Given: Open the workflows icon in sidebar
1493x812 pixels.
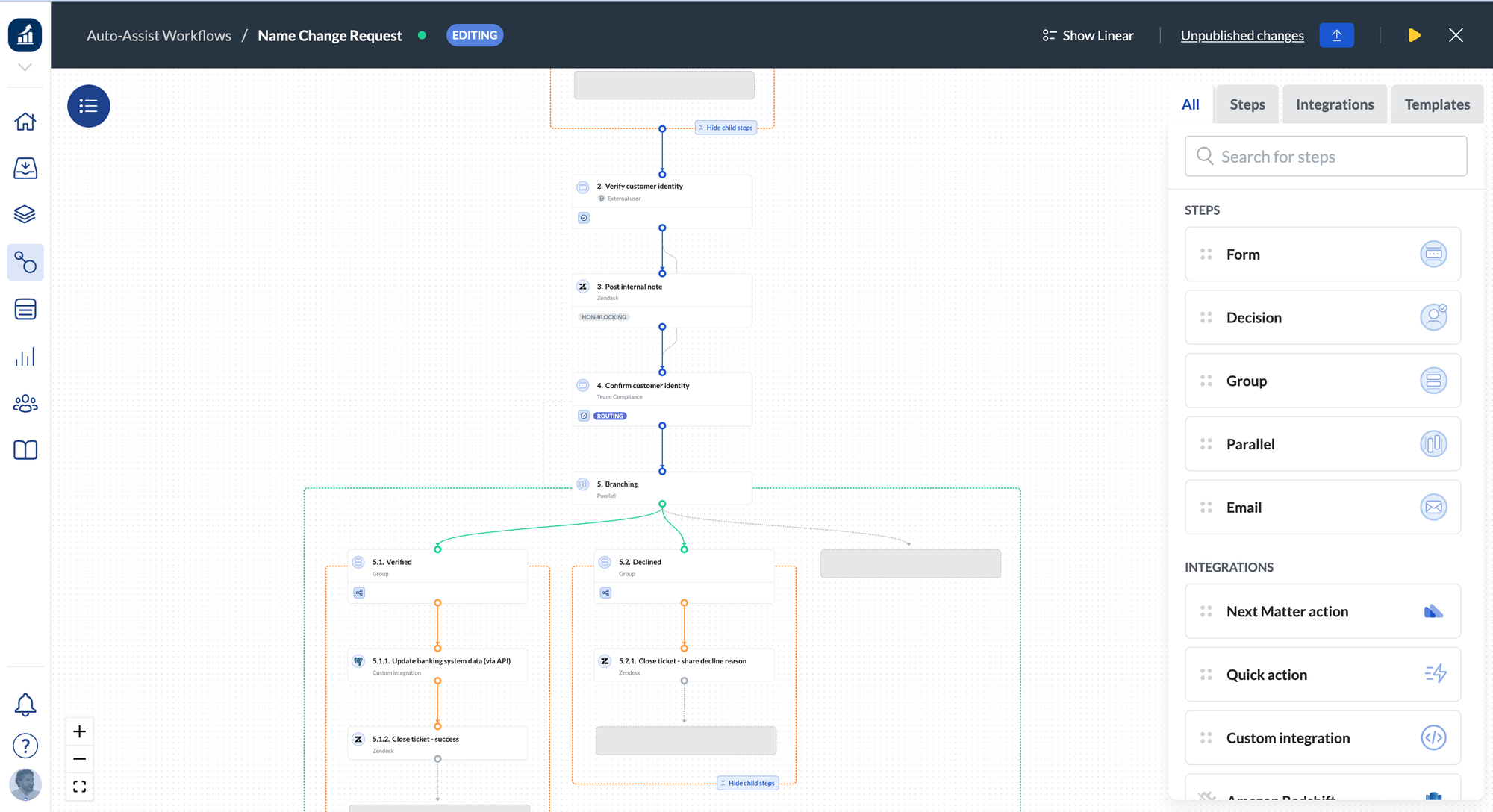Looking at the screenshot, I should tap(25, 262).
